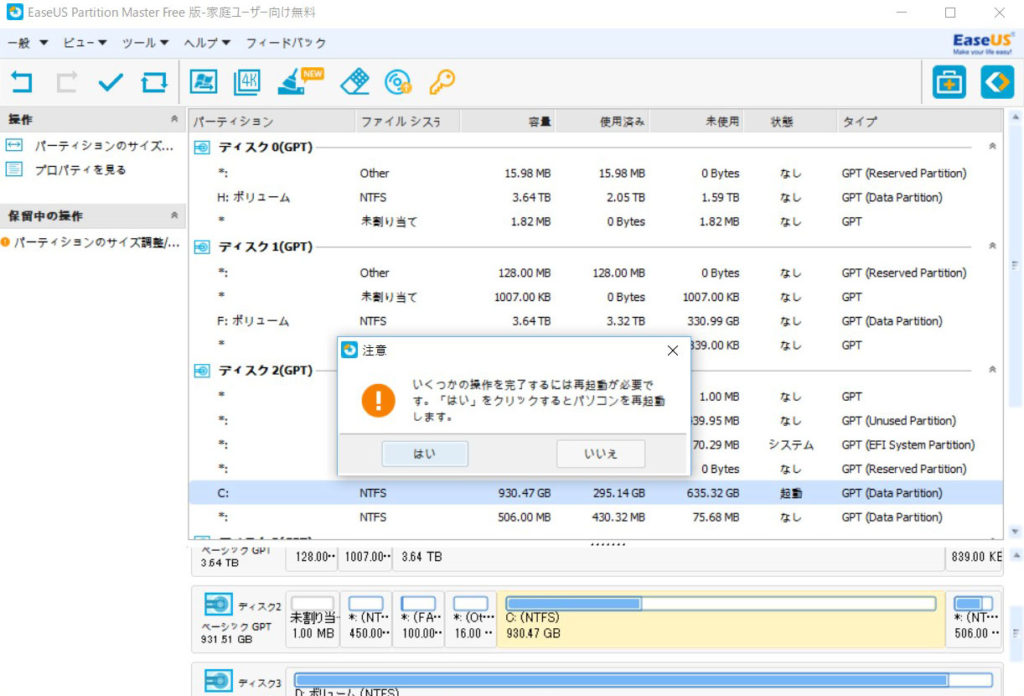This screenshot has height=696, width=1024.
Task: Select the D: ボリューム bar in Disk 3 map
Action: pos(644,682)
